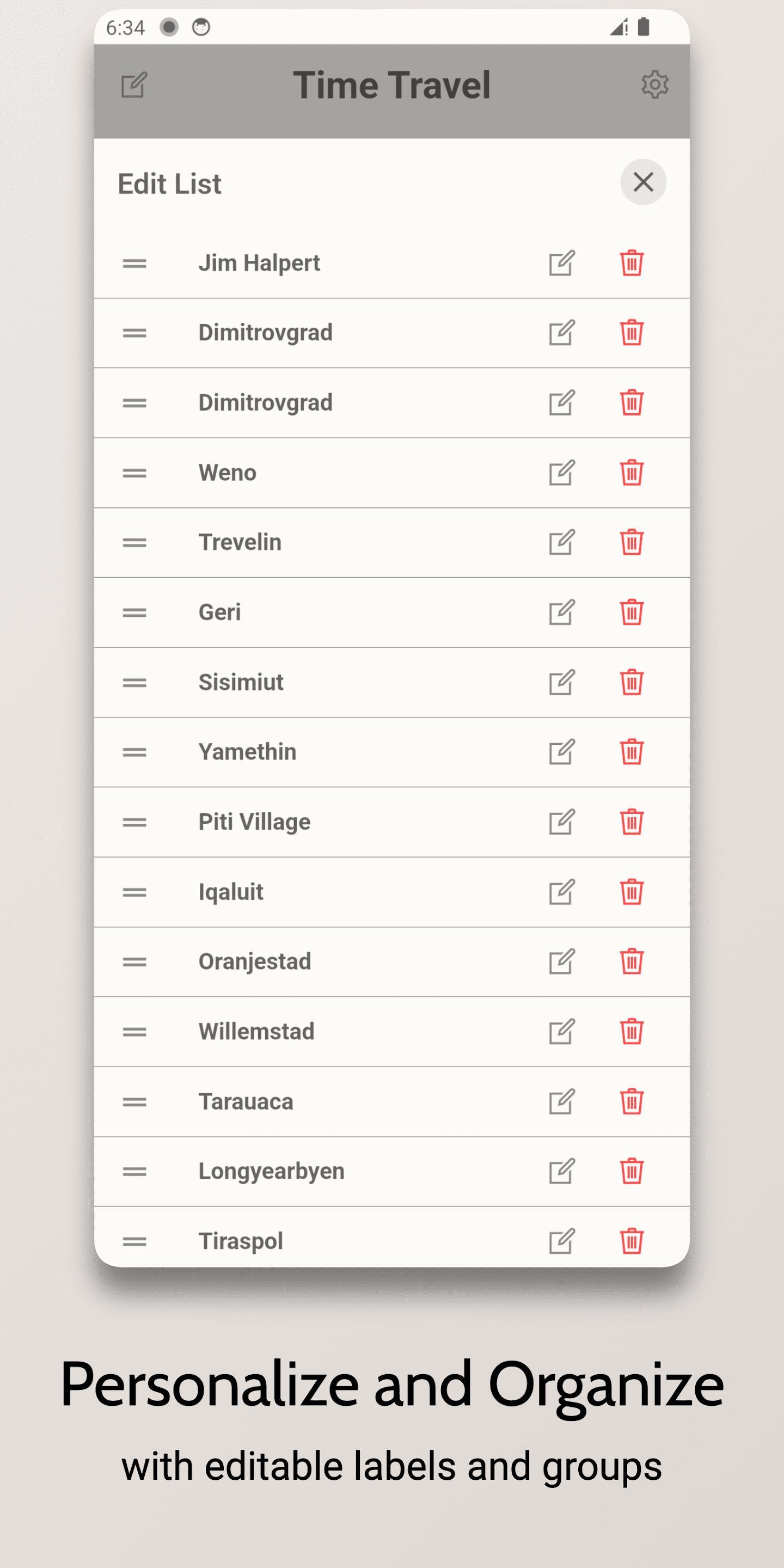784x1568 pixels.
Task: Remove Geri from the list
Action: [631, 612]
